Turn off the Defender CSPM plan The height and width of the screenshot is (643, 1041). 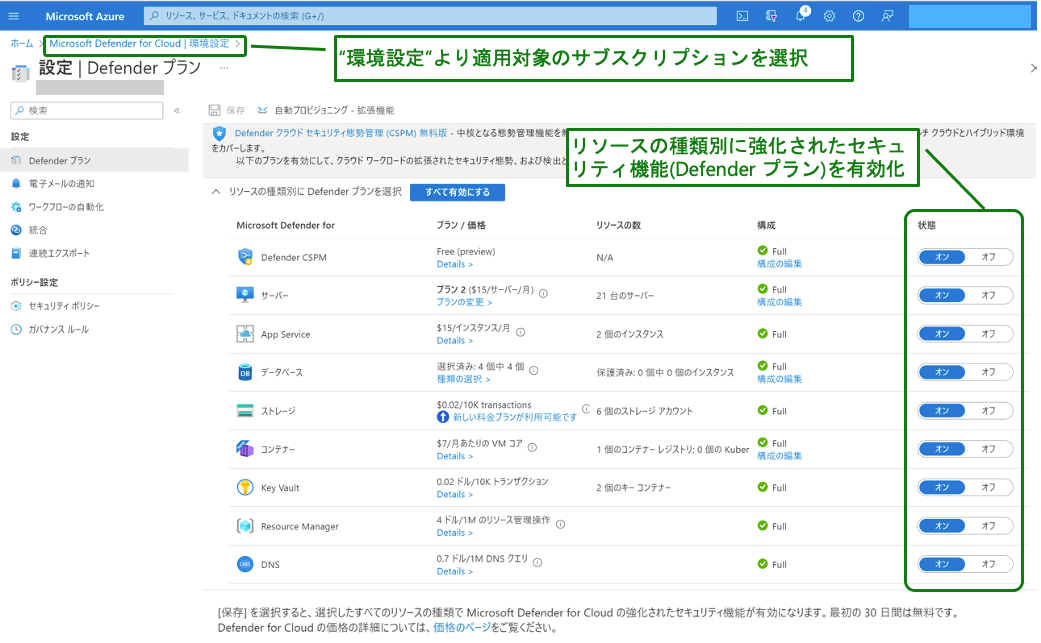pos(988,257)
